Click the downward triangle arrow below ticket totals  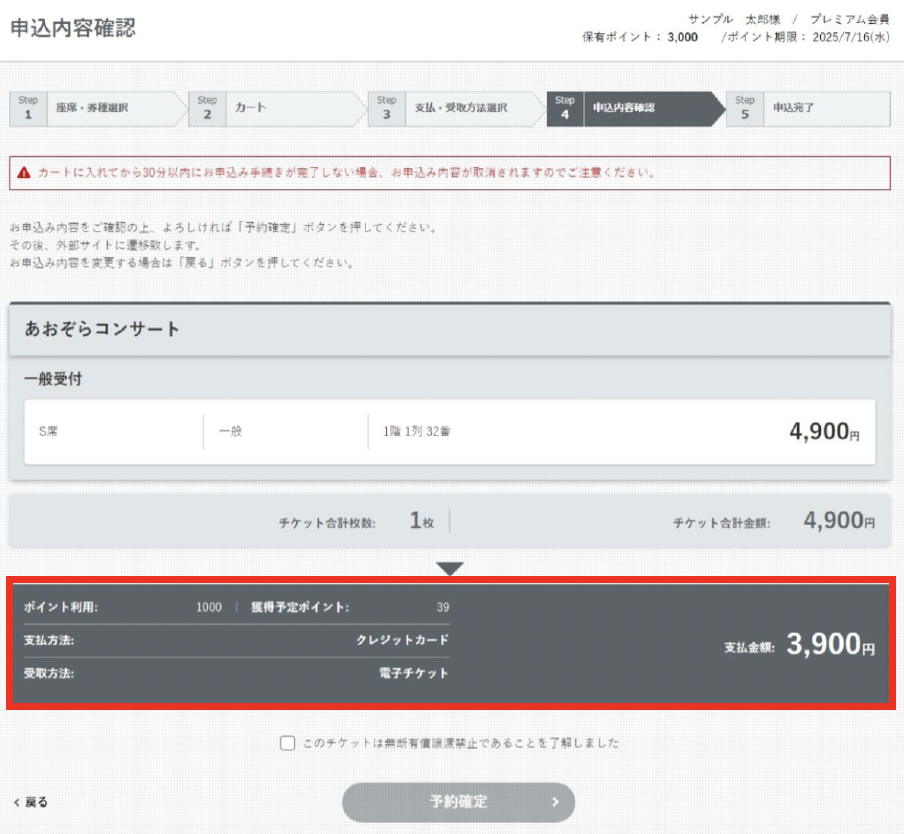(450, 568)
